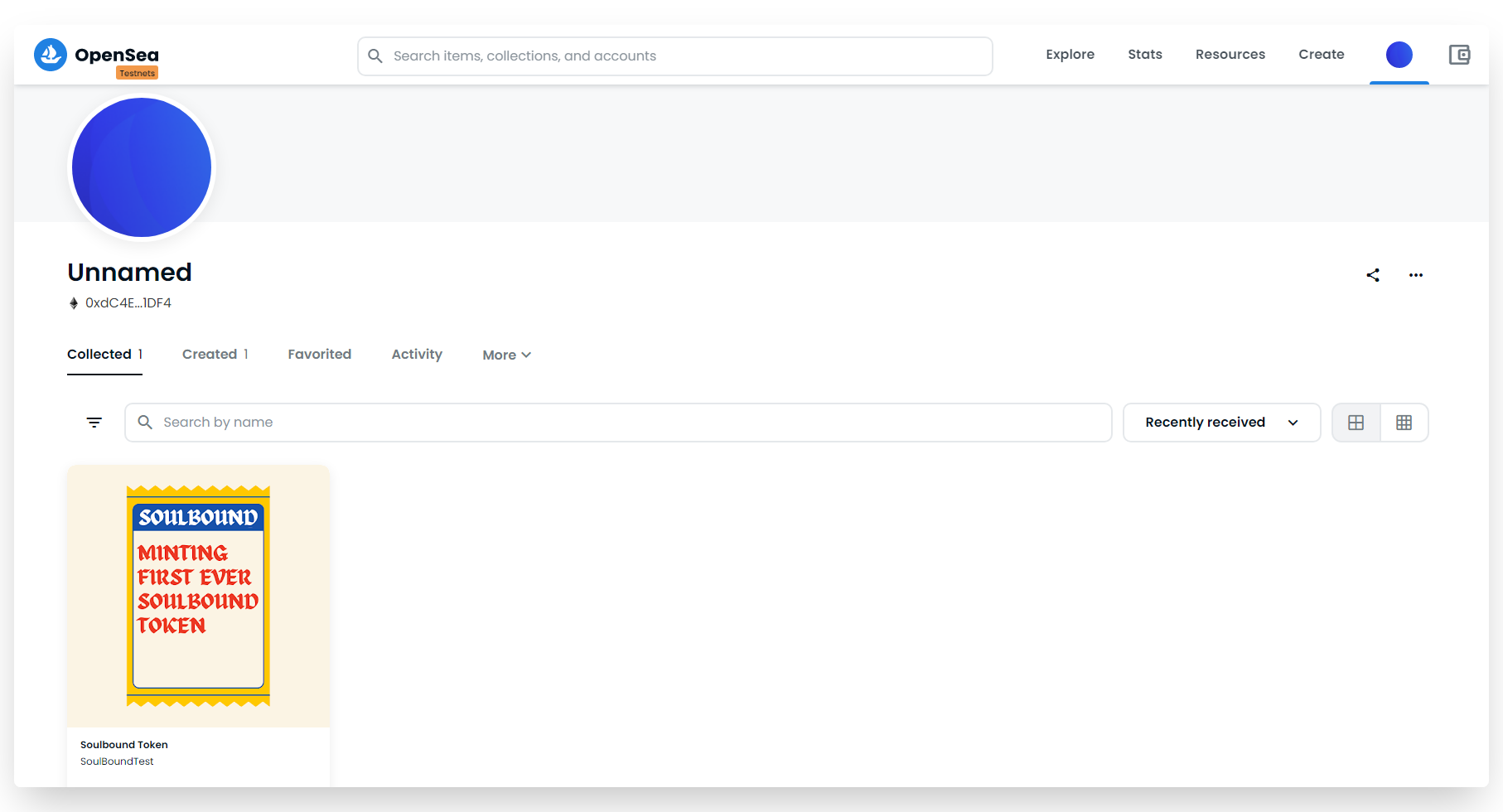The width and height of the screenshot is (1503, 812).
Task: Open the Soulbound Token NFT thumbnail
Action: pyautogui.click(x=199, y=596)
